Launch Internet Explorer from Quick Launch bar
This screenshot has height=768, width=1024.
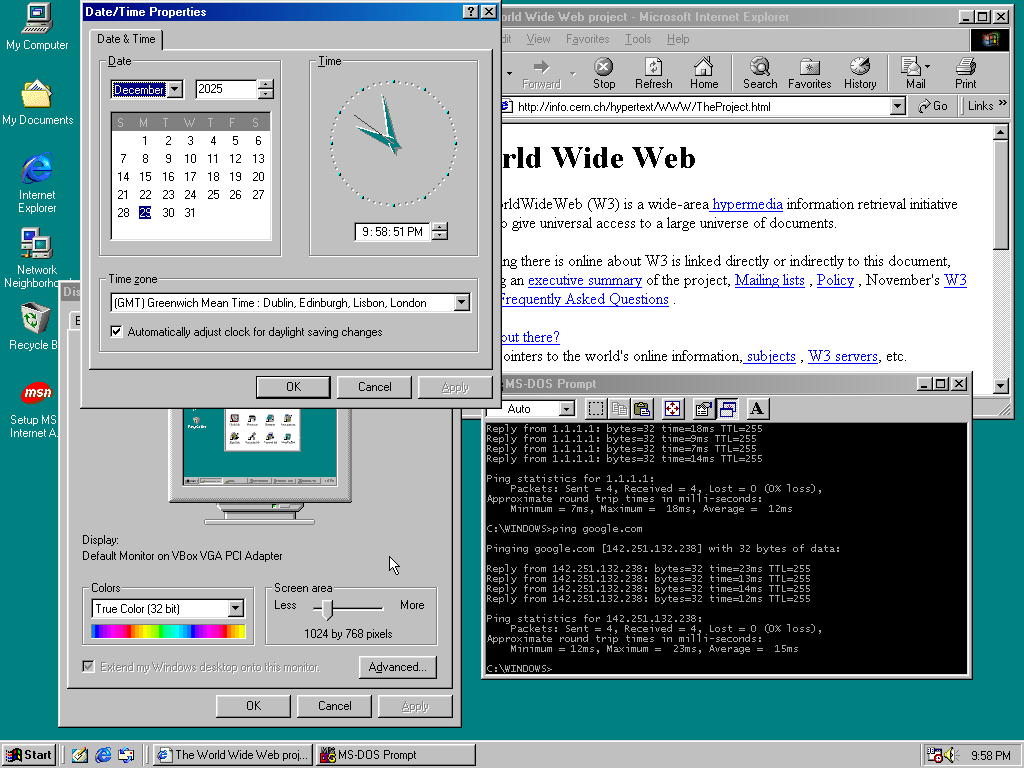click(x=102, y=755)
